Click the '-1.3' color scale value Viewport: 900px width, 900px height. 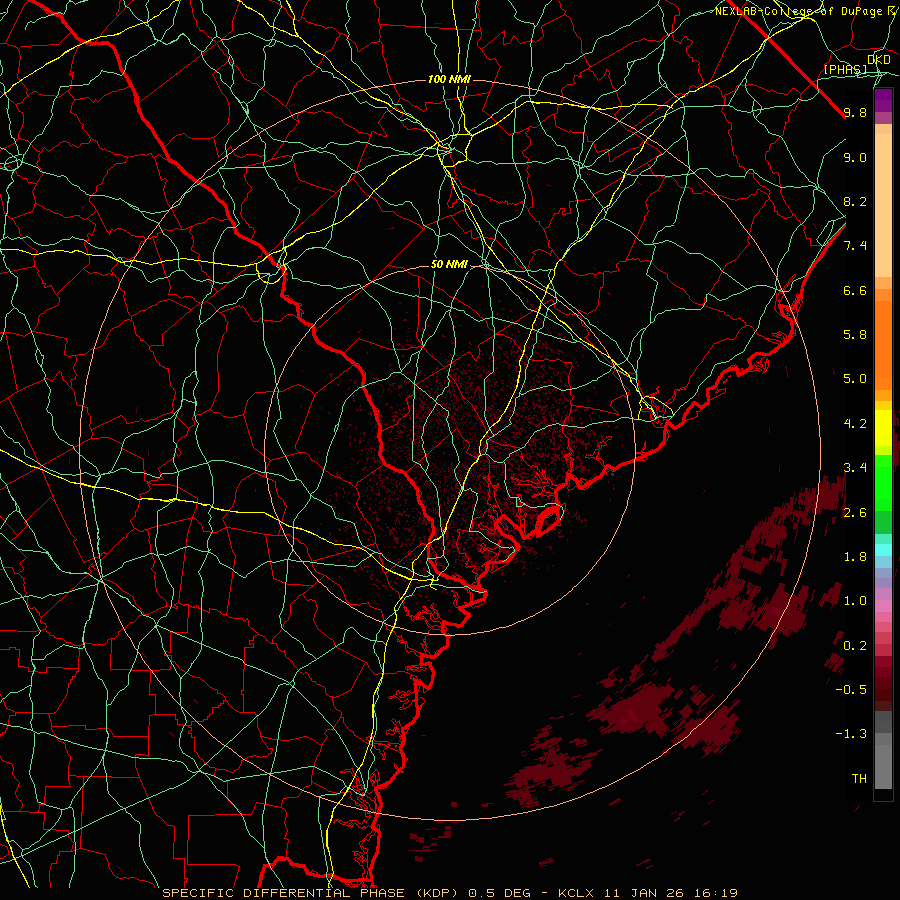851,734
